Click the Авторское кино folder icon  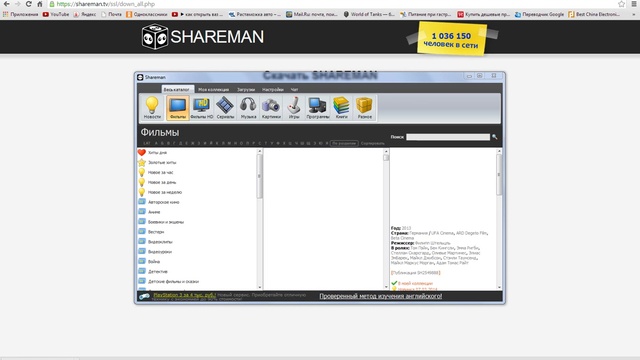pos(142,202)
